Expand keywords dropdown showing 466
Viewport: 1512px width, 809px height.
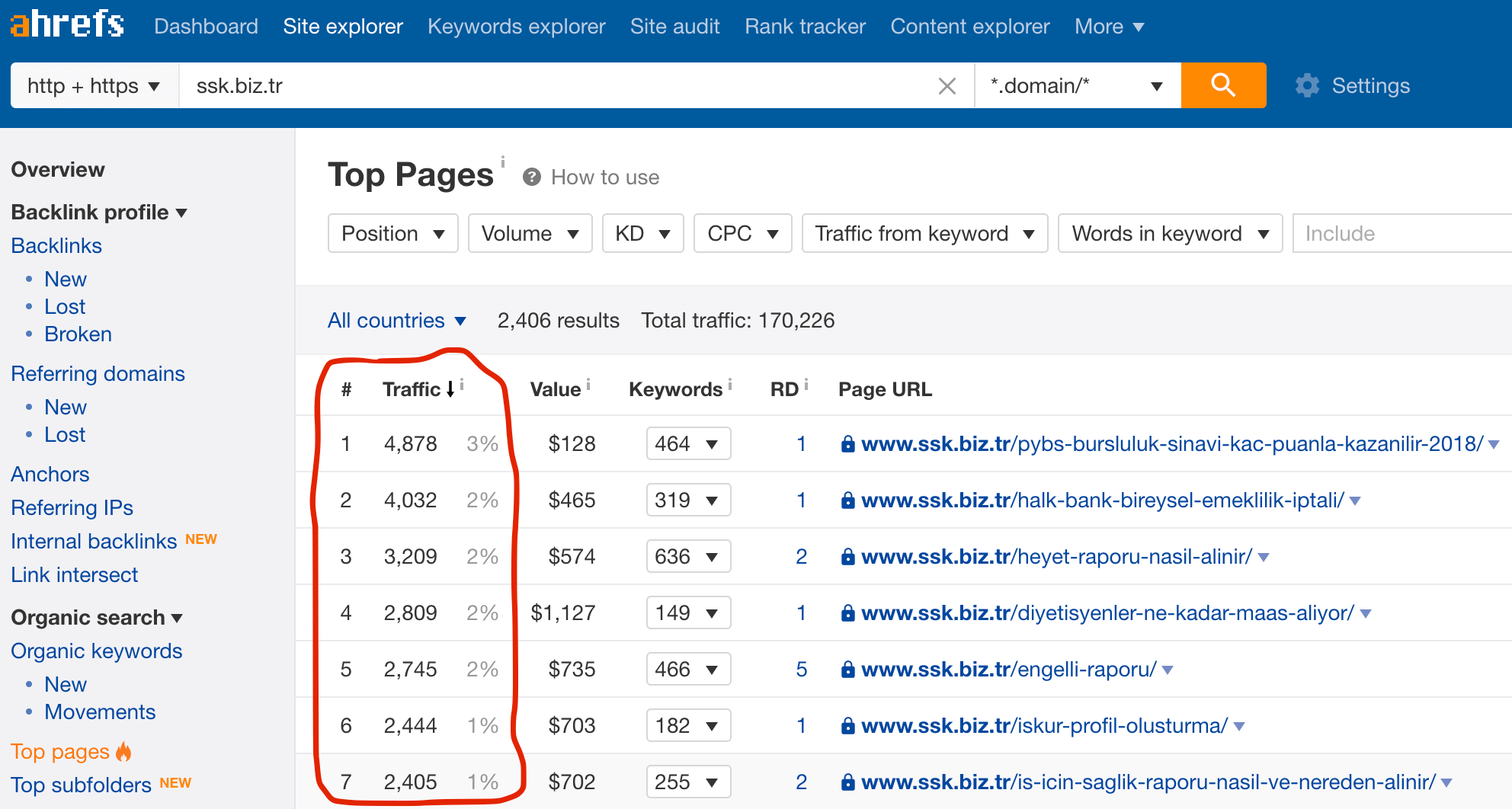(x=688, y=669)
